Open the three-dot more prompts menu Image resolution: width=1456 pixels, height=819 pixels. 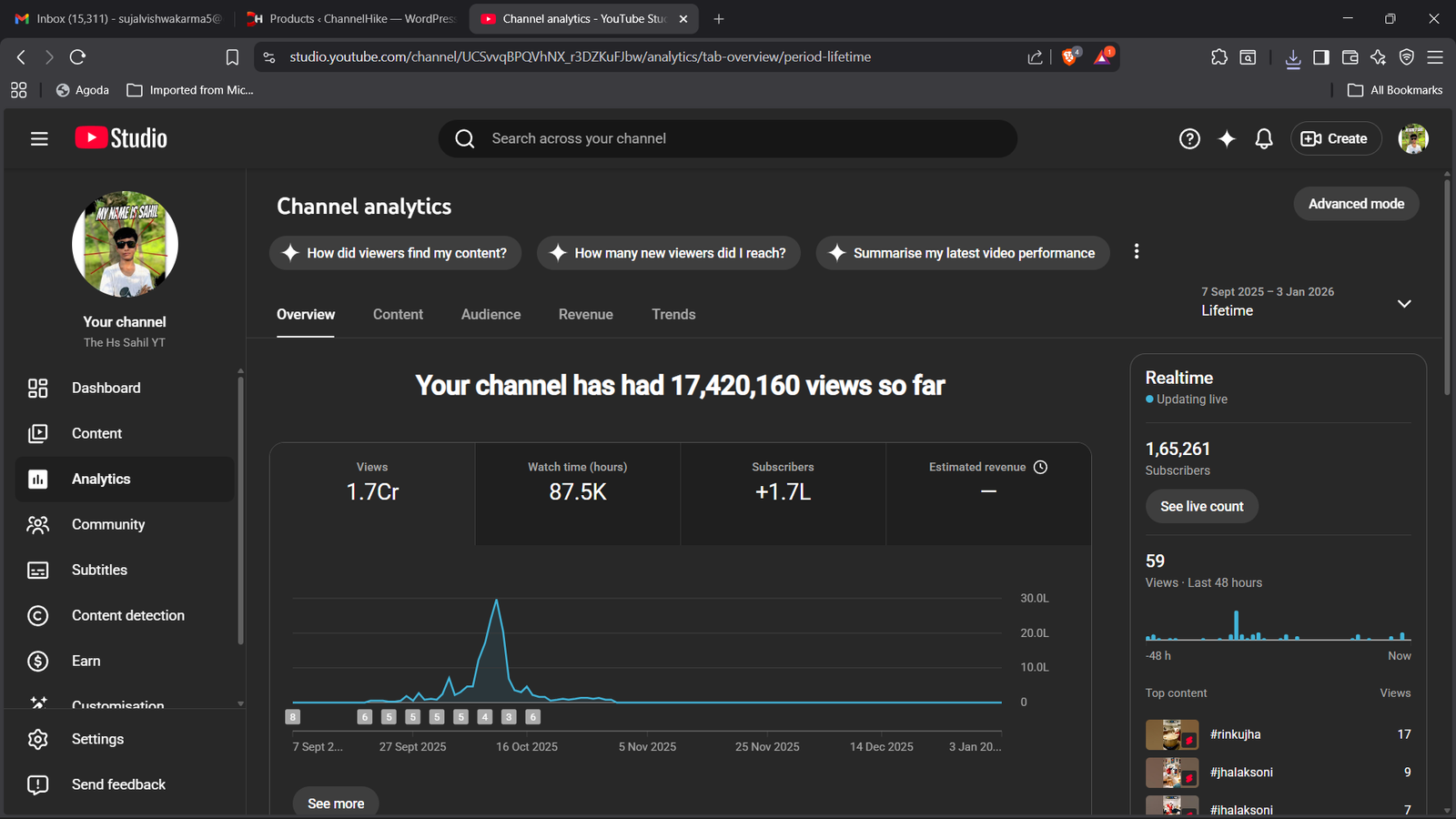click(1136, 252)
